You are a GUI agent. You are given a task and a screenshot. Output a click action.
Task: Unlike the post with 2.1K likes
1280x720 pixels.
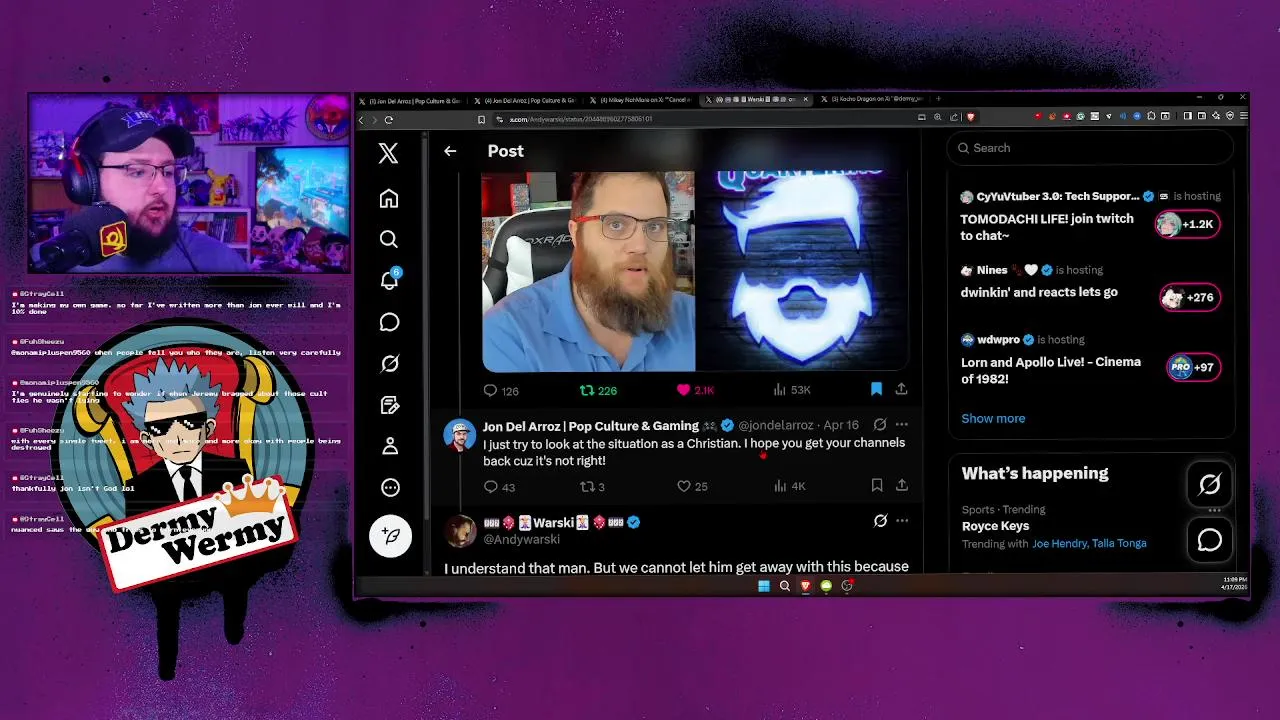coord(695,390)
